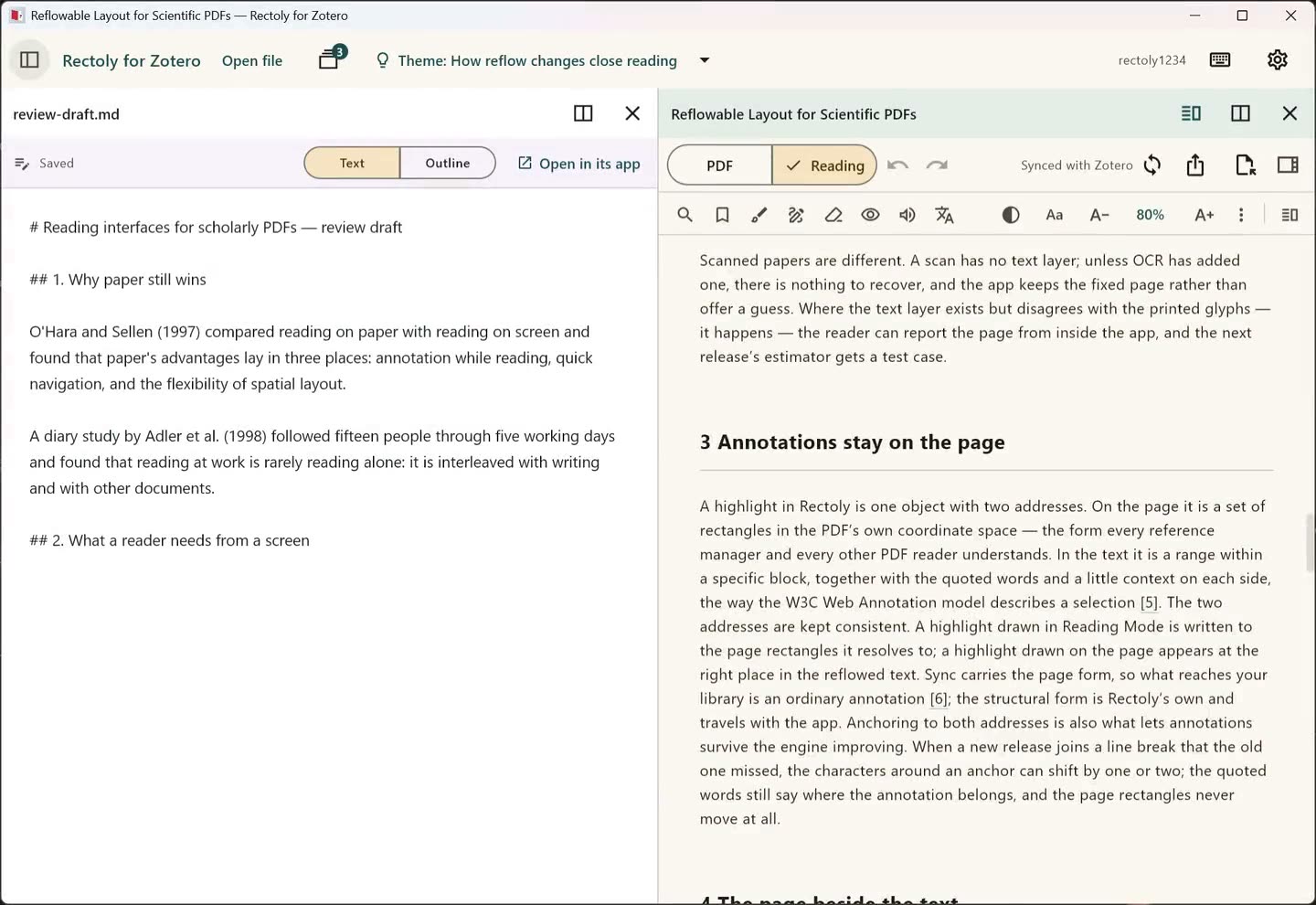Screen dimensions: 1316x905
Task: Open reading layout options icon in PDF header
Action: (x=1191, y=113)
